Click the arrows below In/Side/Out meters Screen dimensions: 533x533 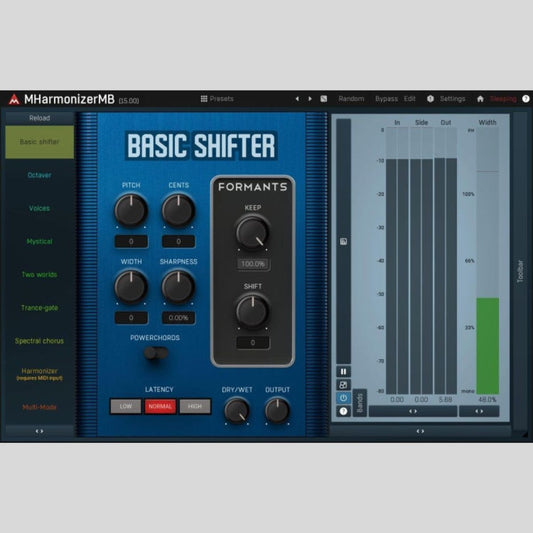413,411
